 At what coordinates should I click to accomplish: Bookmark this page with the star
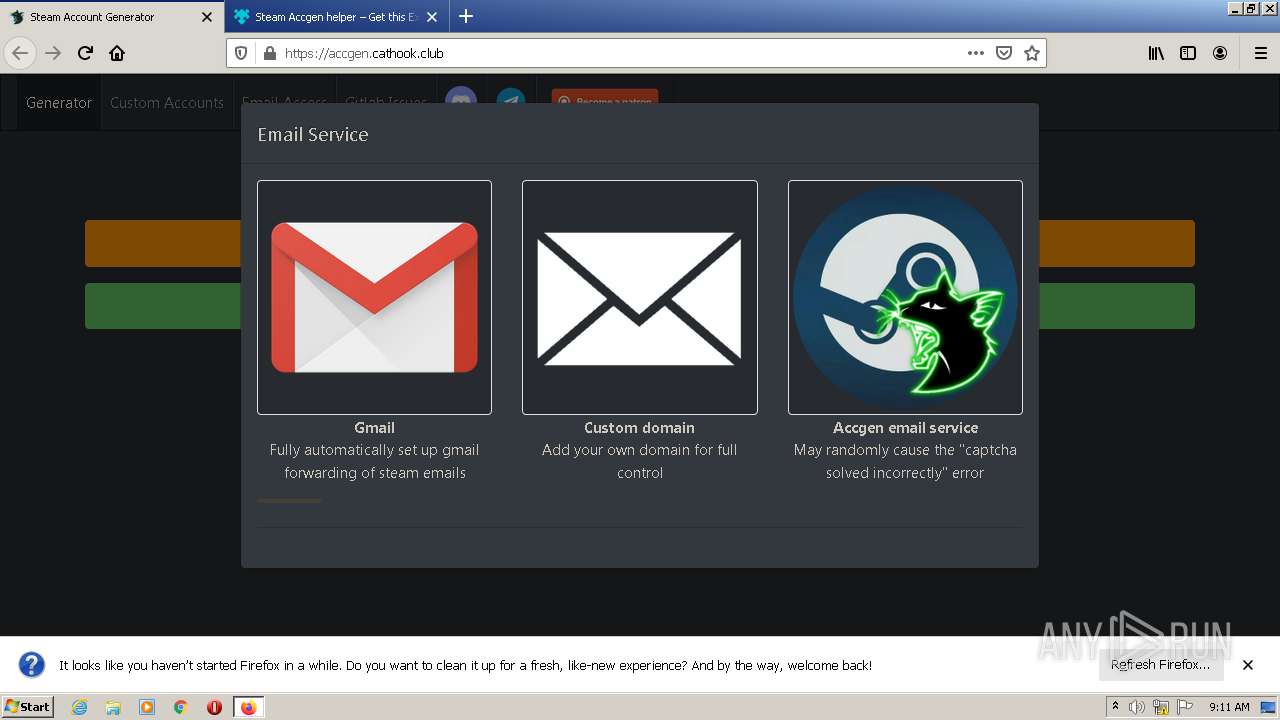(x=1032, y=53)
